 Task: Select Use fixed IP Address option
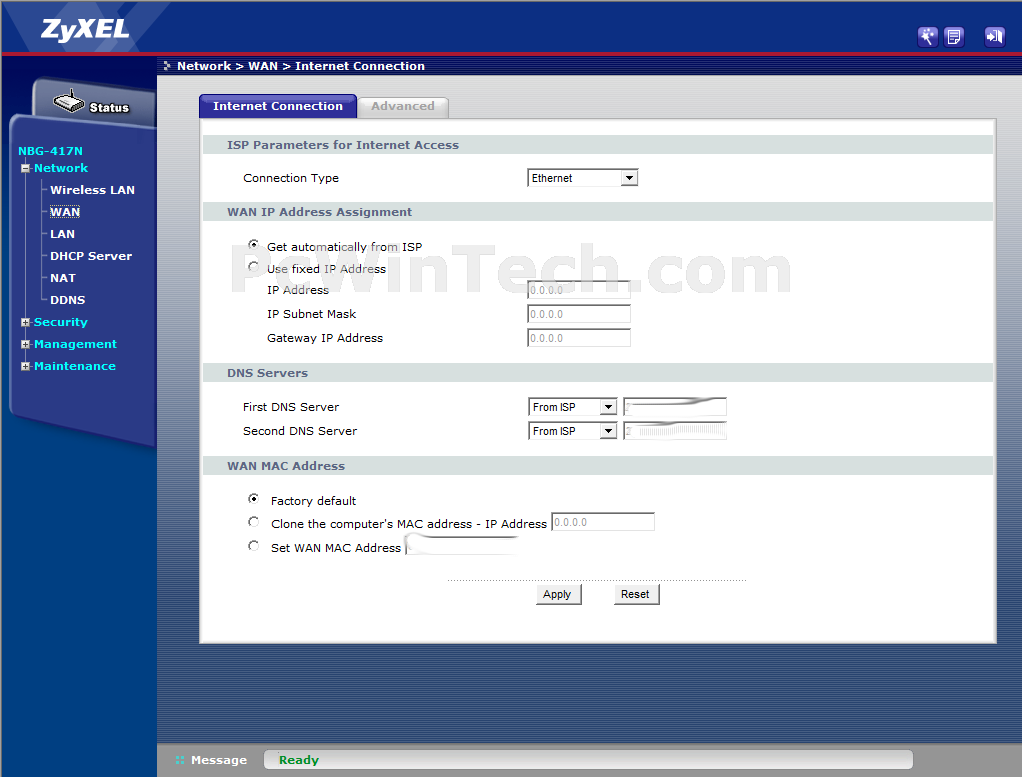[x=253, y=267]
